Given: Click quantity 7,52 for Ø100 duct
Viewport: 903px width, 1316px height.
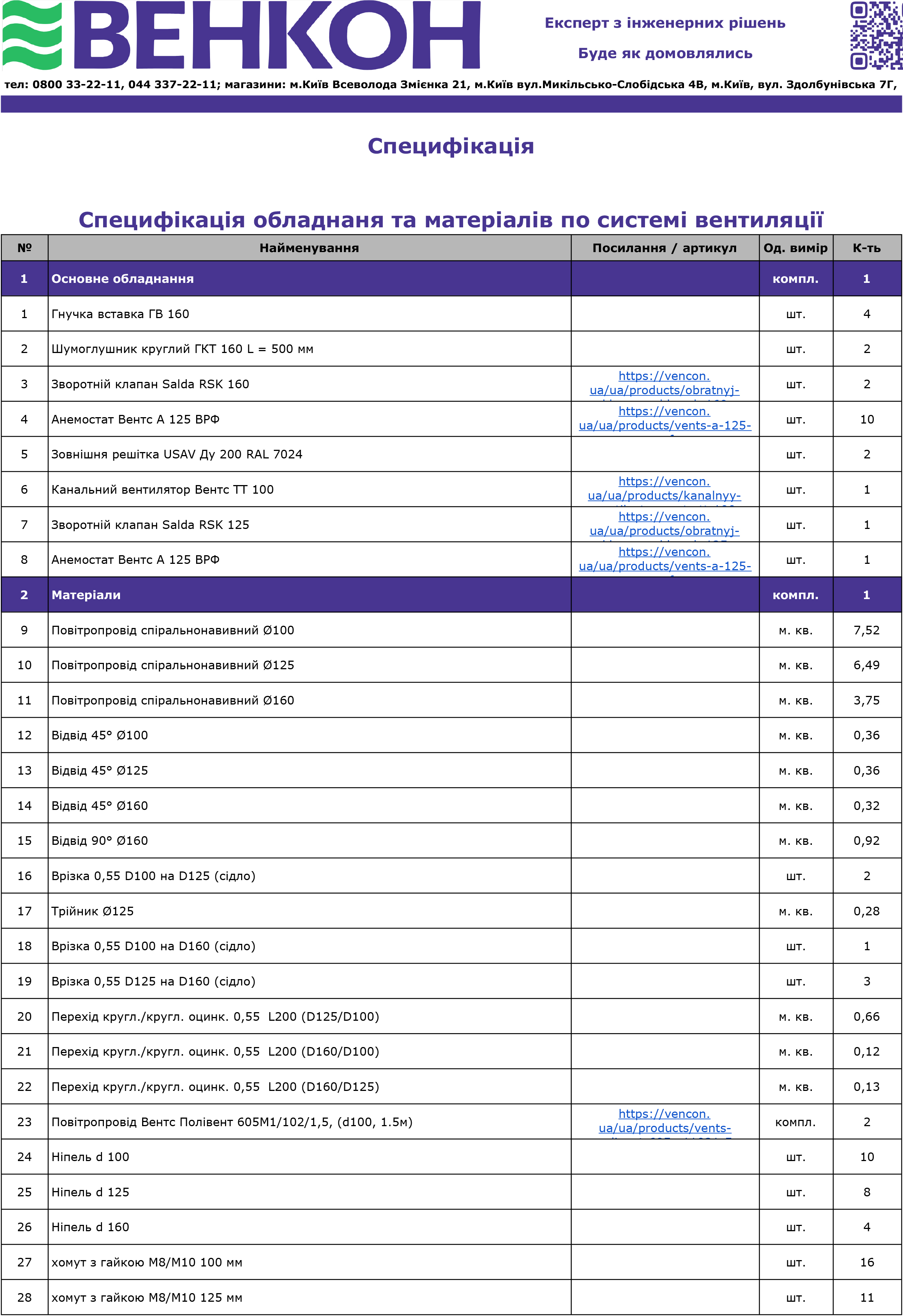Looking at the screenshot, I should coord(866,630).
